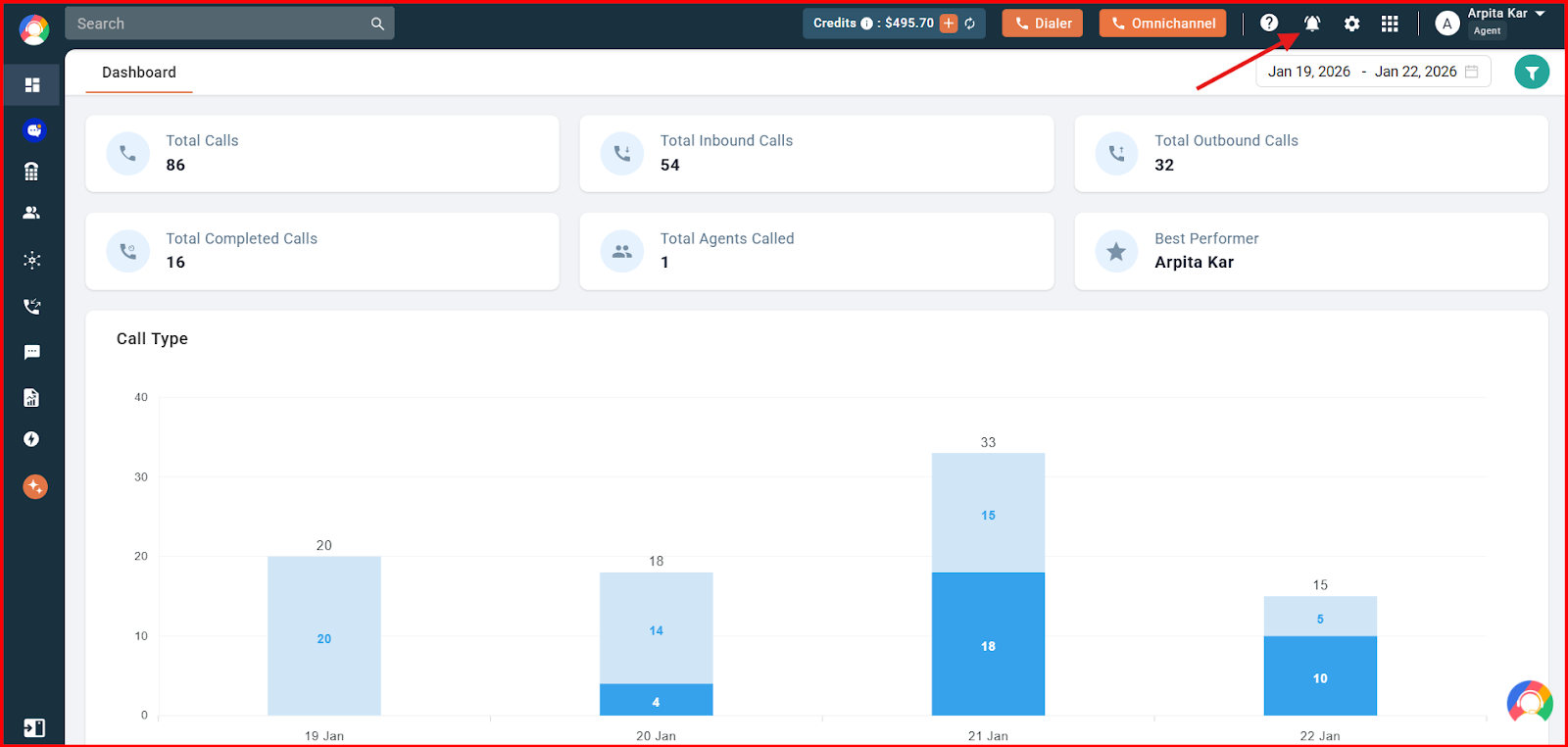Screen dimensions: 1568x747
Task: Click the 22 Jan light blue segment 5
Action: [1320, 617]
